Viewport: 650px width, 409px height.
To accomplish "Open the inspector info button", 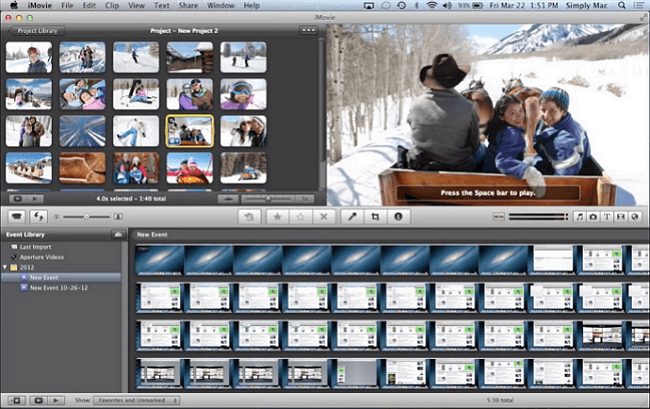I will [x=398, y=217].
